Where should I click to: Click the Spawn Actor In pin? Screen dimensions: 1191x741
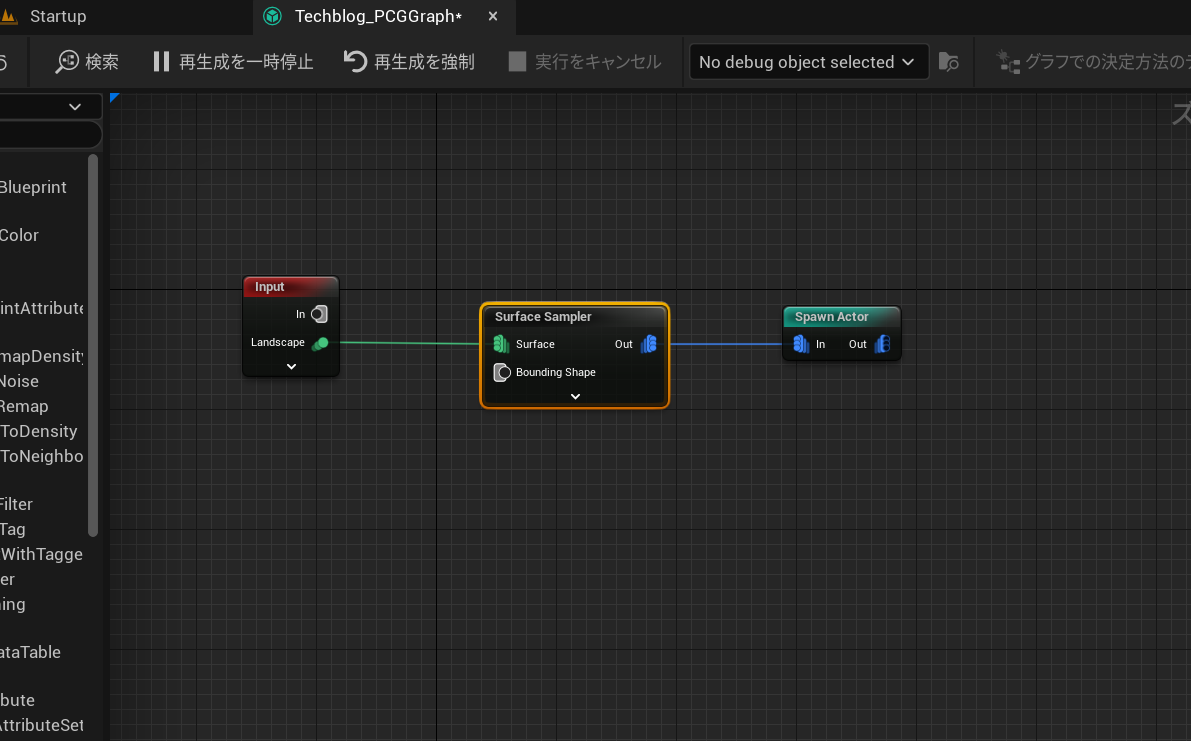(x=801, y=344)
